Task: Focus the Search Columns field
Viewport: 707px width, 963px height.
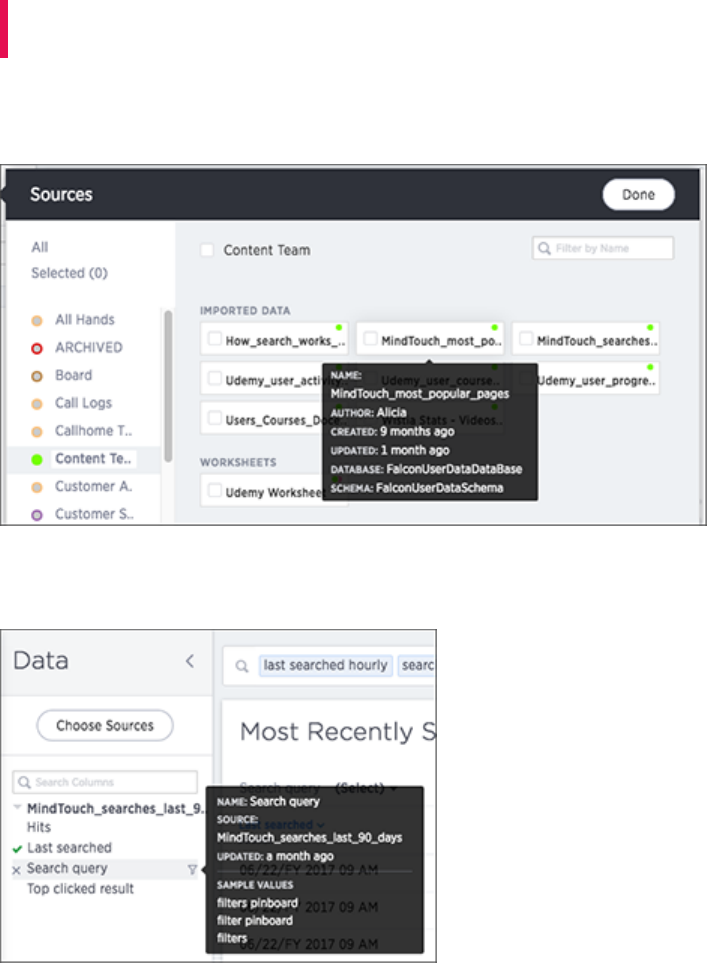Action: [x=105, y=782]
